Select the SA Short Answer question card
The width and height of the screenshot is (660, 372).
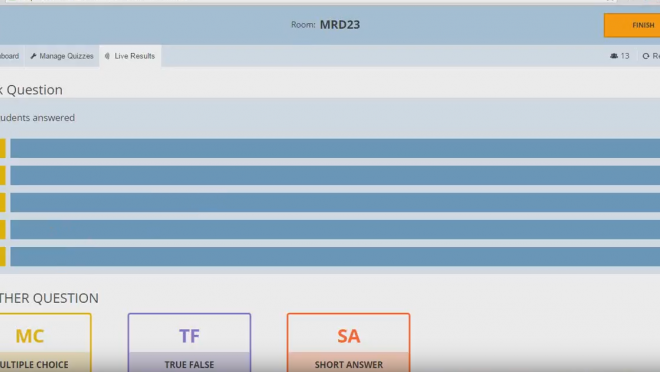pyautogui.click(x=349, y=343)
